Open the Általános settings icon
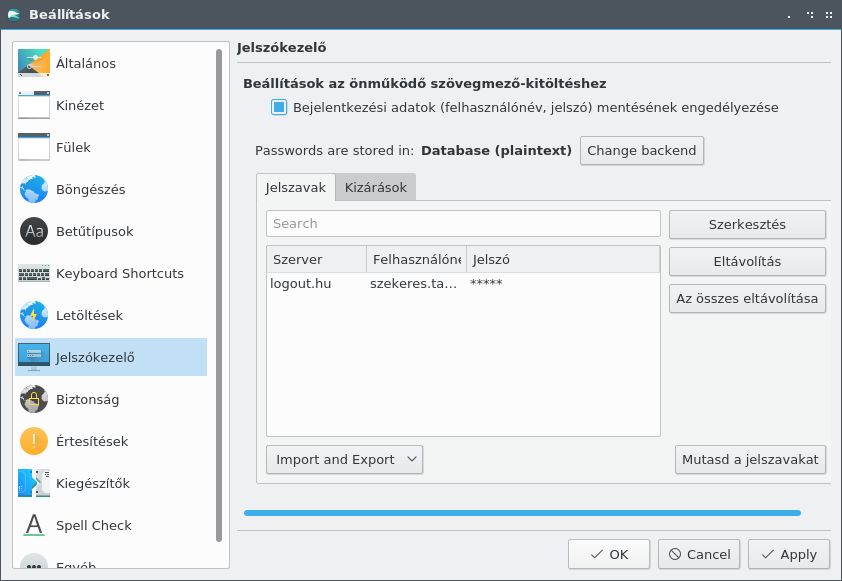 point(34,63)
